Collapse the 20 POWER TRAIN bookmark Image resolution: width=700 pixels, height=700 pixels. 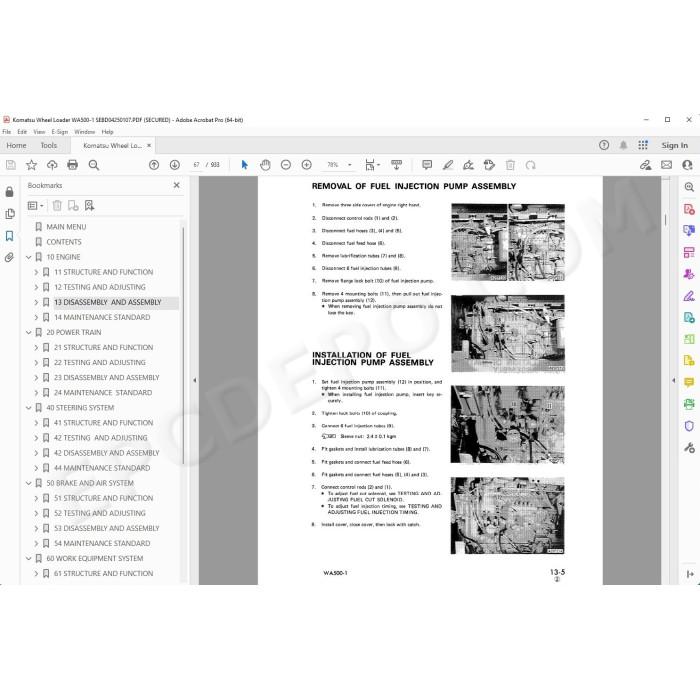[x=29, y=332]
